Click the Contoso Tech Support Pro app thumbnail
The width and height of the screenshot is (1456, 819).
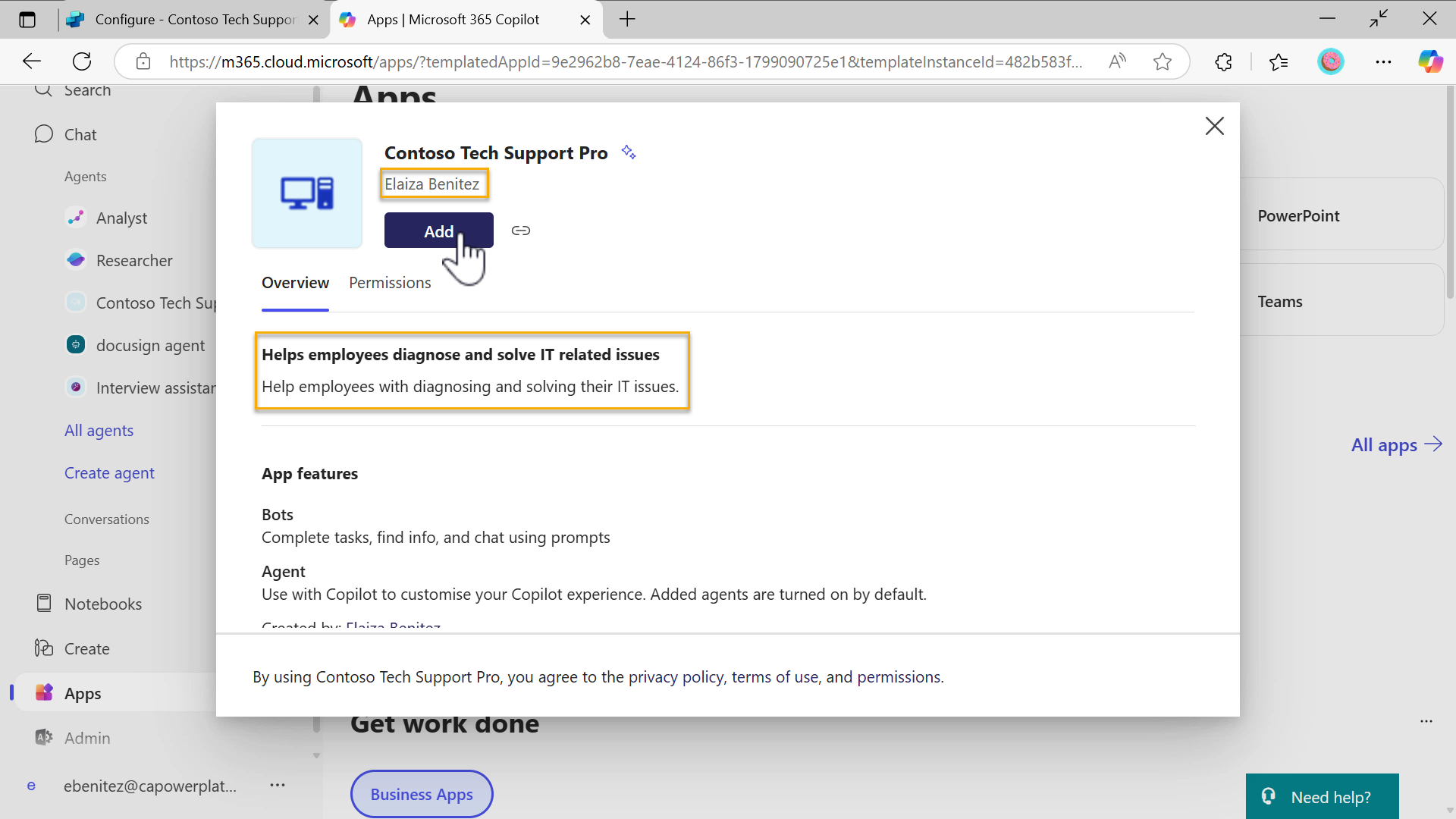point(307,193)
